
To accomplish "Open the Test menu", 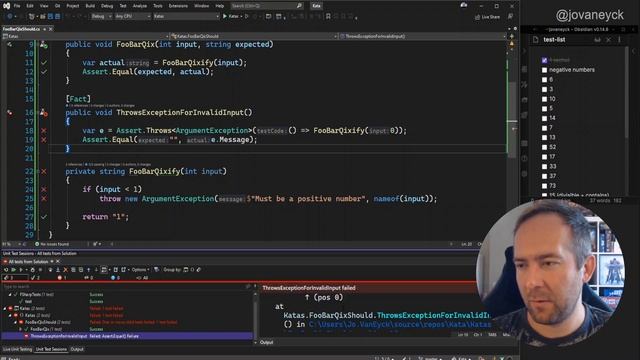I will [x=123, y=6].
